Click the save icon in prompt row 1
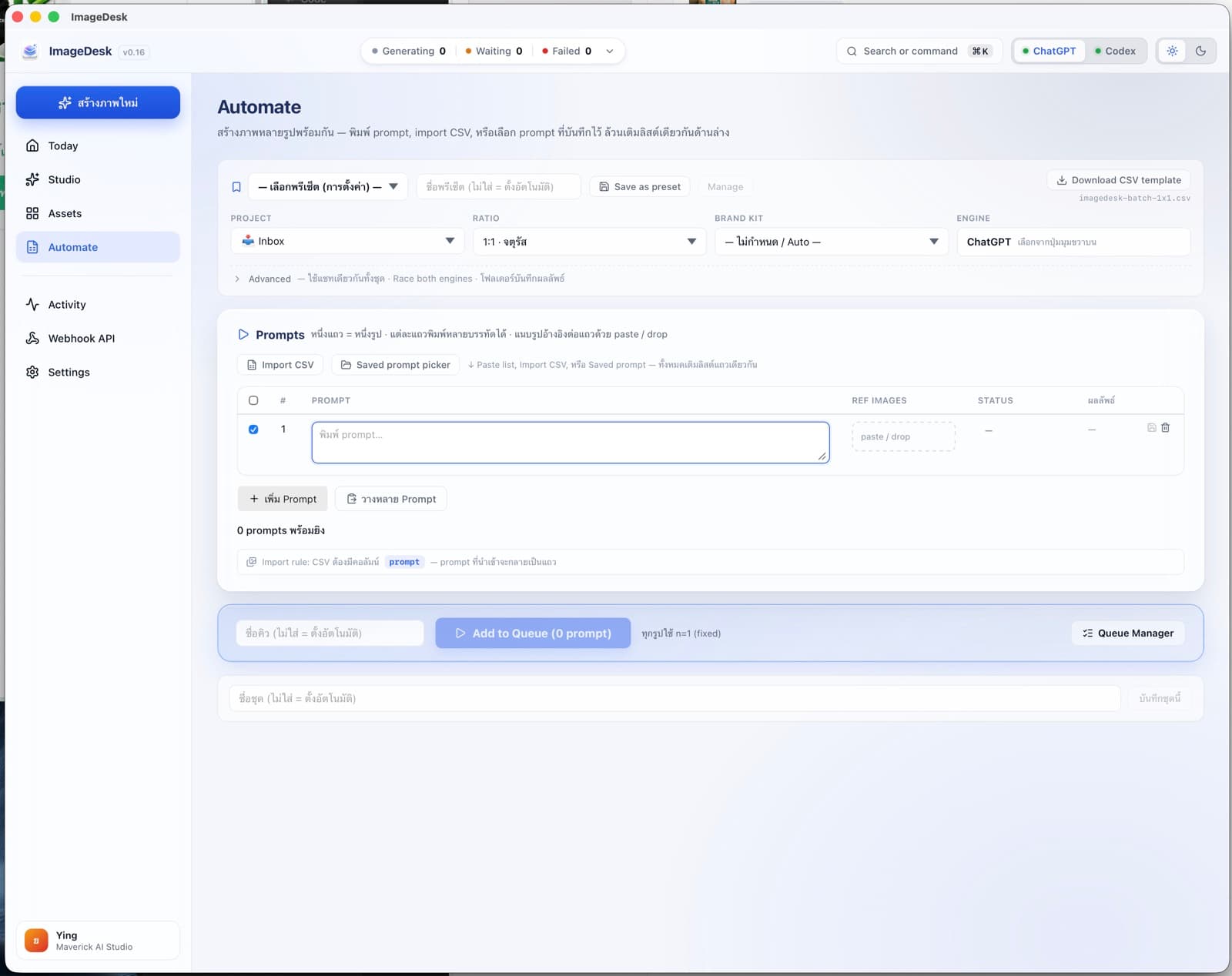 (x=1152, y=427)
